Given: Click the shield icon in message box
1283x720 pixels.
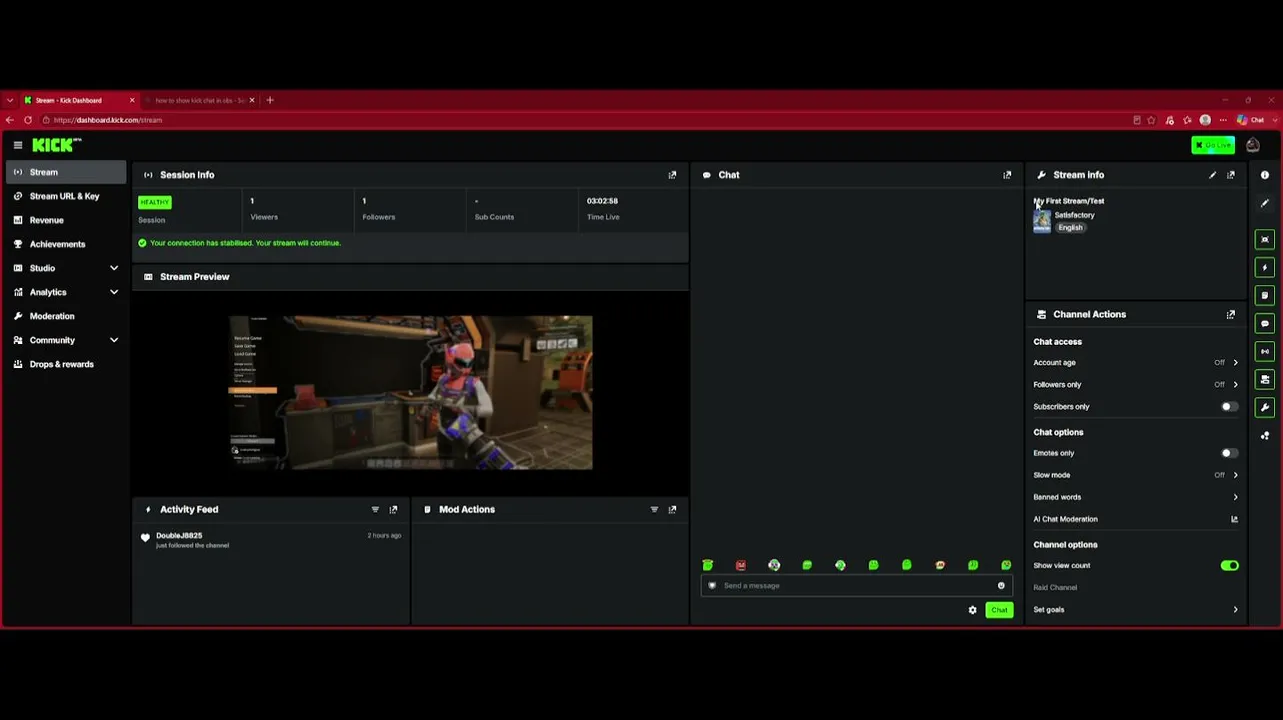Looking at the screenshot, I should pyautogui.click(x=712, y=586).
